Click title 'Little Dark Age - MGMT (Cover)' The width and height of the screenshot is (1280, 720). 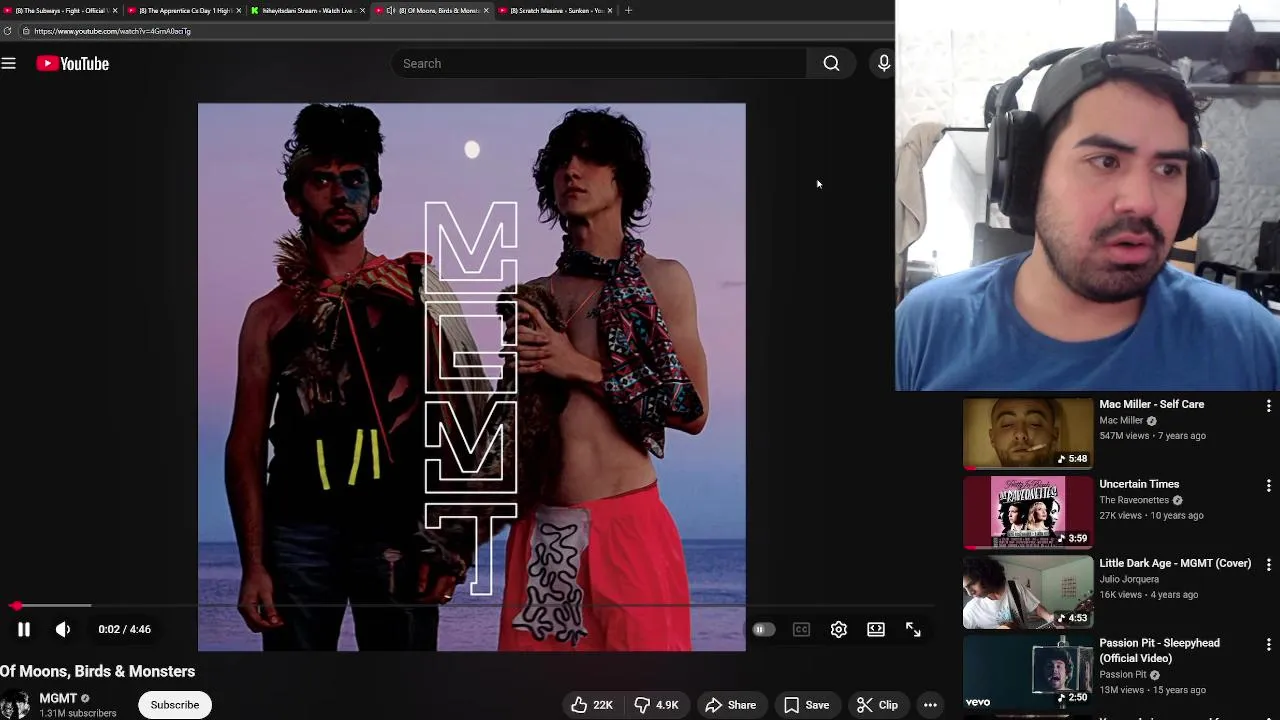[x=1175, y=563]
